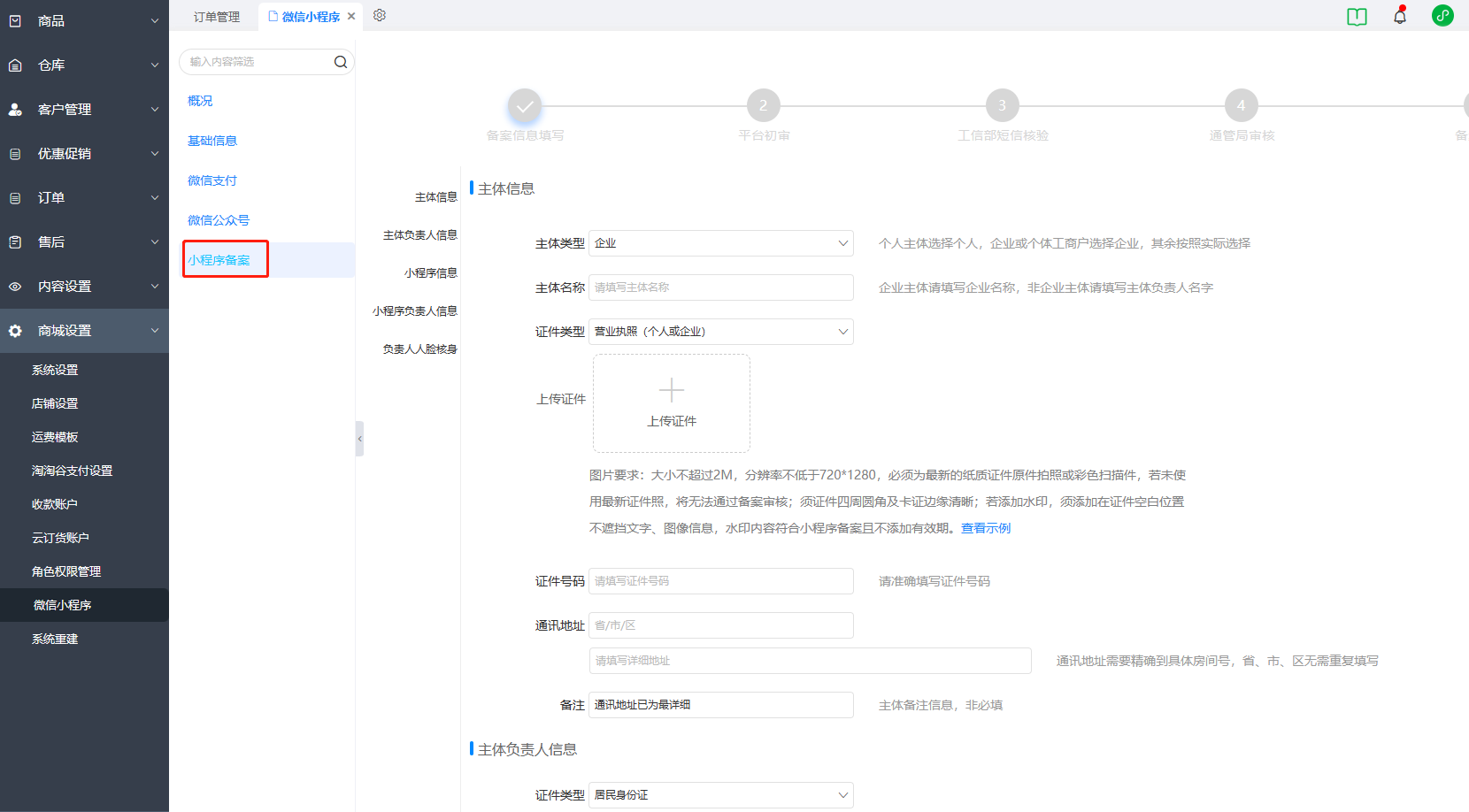Open 店铺设置 submenu item

[55, 403]
